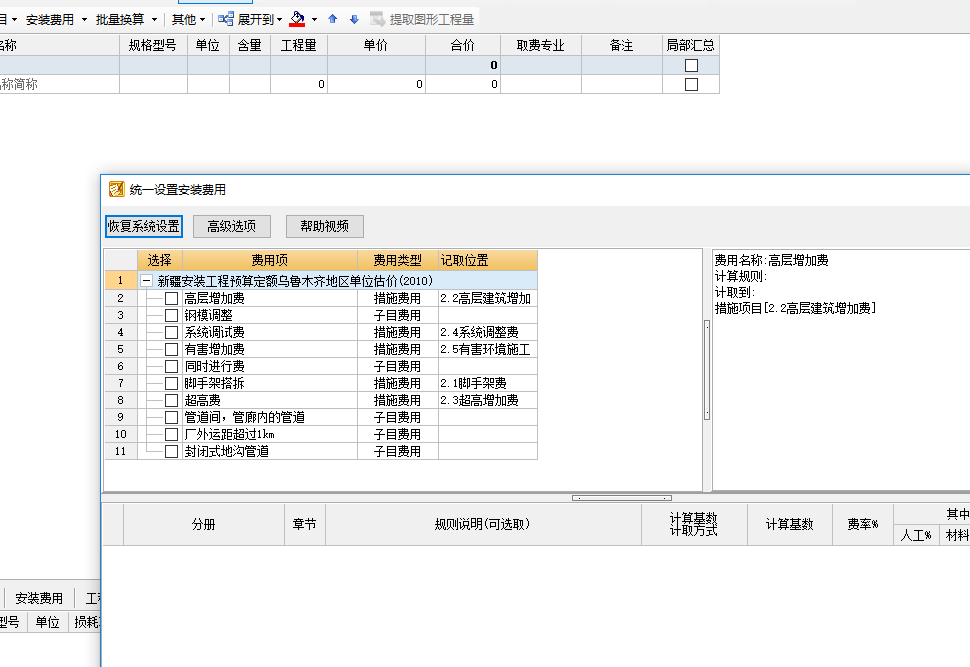Image resolution: width=970 pixels, height=667 pixels.
Task: Enable the 高层增加费 checkbox
Action: pyautogui.click(x=171, y=298)
